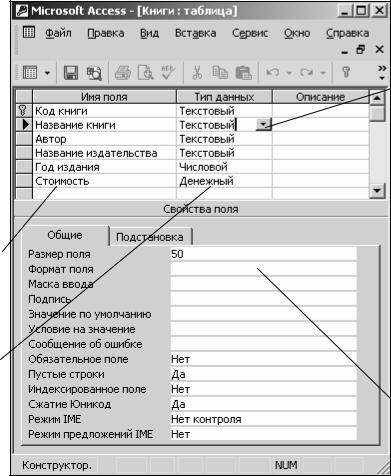Click the Условие на значение input box
Viewport: 391px width, 476px height.
coord(263,329)
